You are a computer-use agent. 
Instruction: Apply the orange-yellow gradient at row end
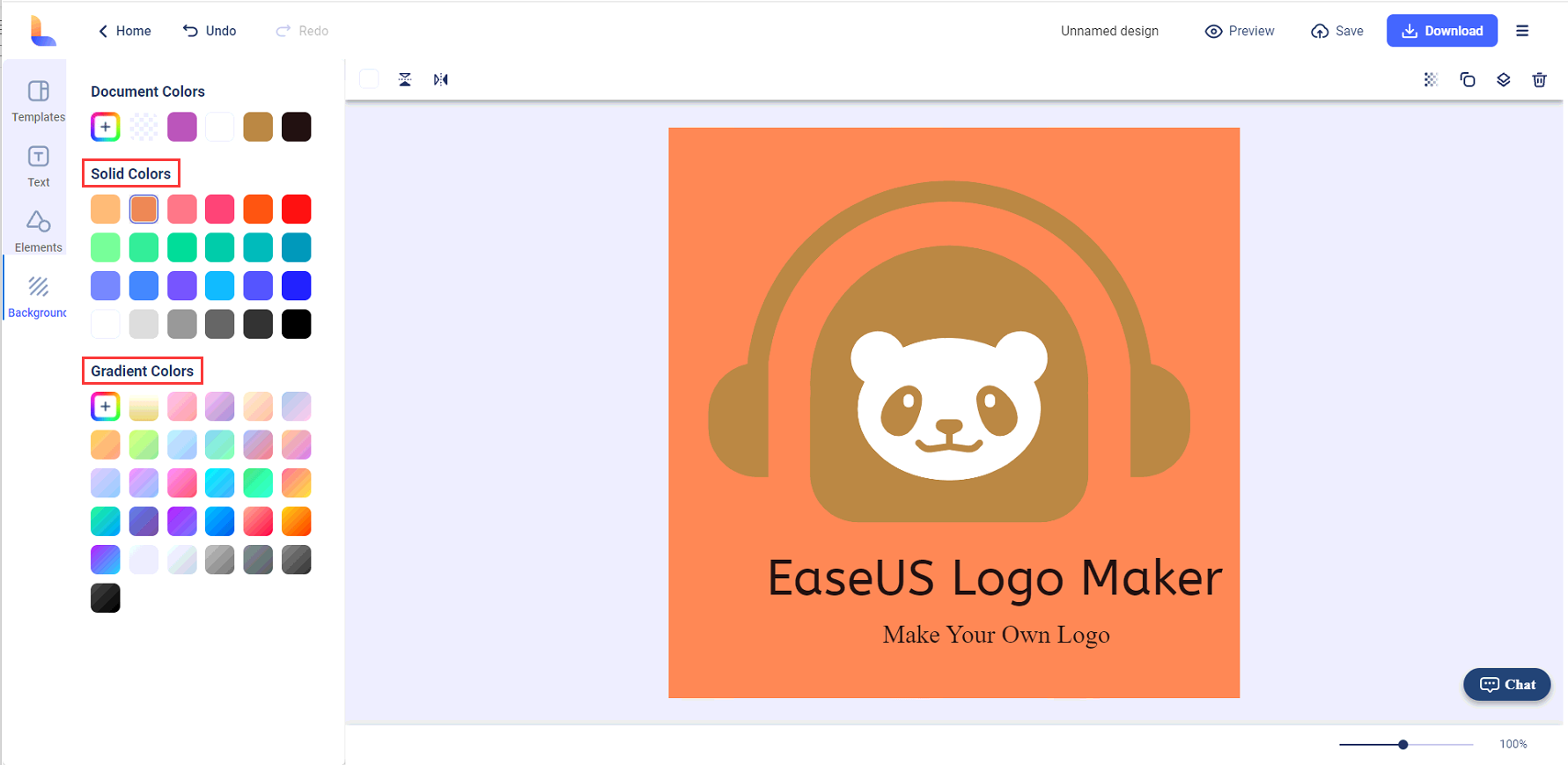click(297, 522)
